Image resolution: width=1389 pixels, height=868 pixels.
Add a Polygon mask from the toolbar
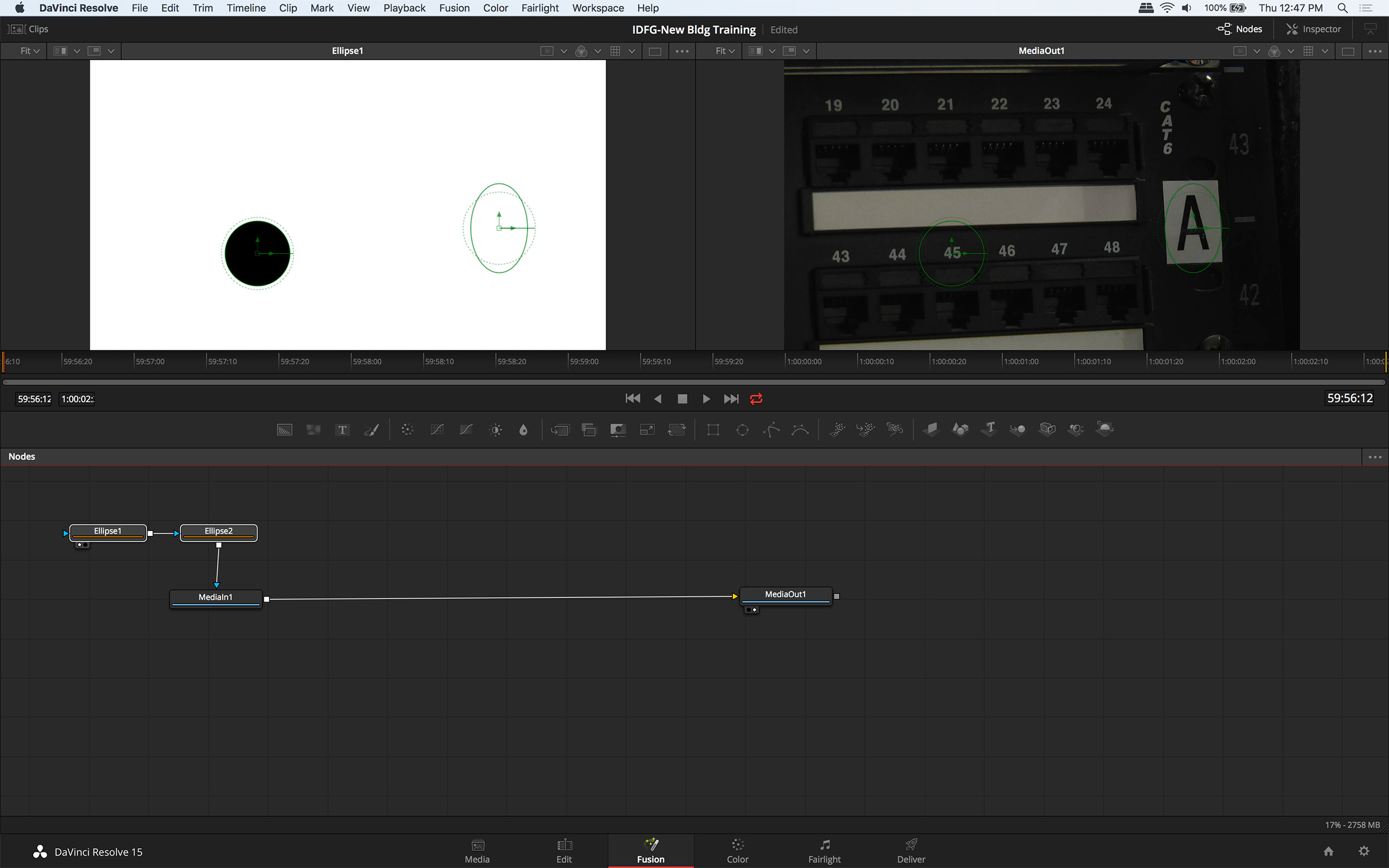point(772,429)
